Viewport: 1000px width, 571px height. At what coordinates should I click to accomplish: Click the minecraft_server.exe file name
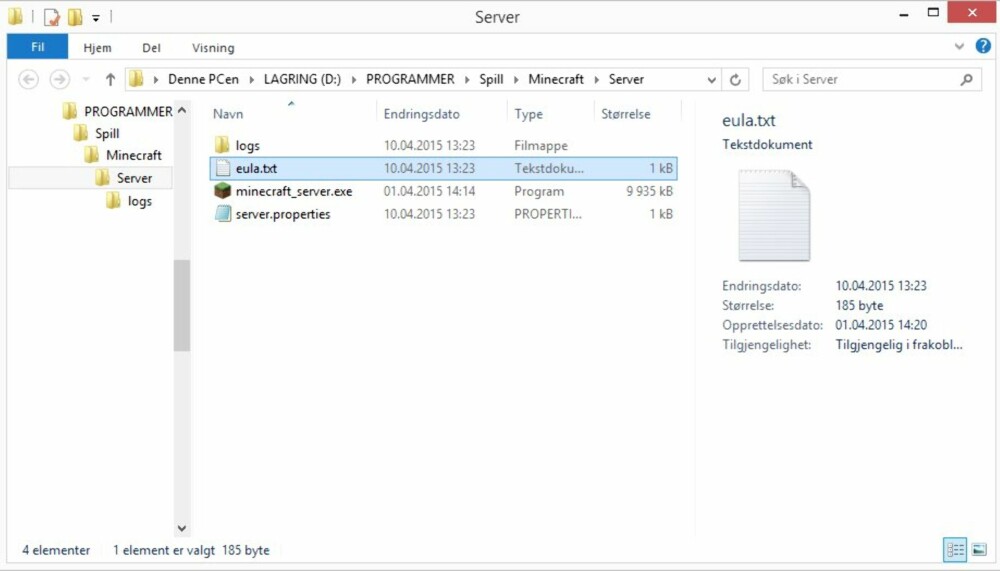(x=294, y=191)
